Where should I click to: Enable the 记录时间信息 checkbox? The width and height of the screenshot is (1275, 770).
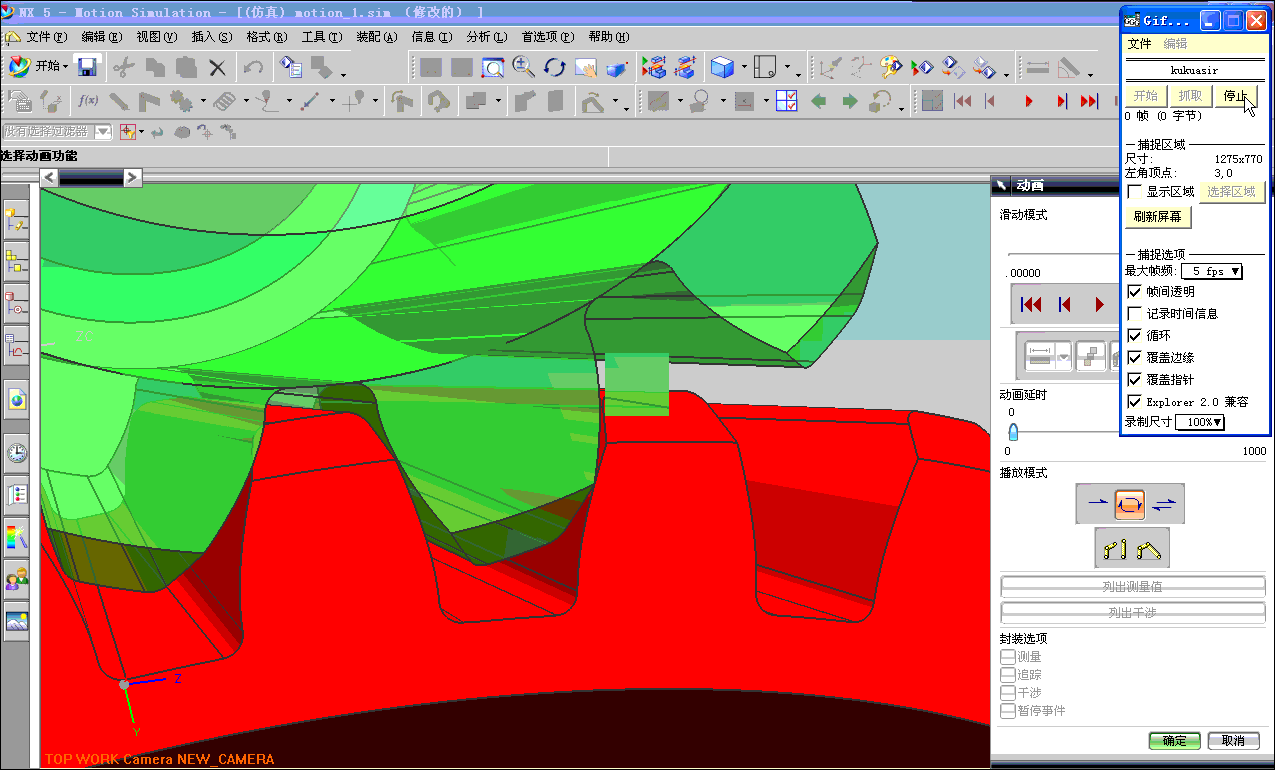[x=1135, y=314]
